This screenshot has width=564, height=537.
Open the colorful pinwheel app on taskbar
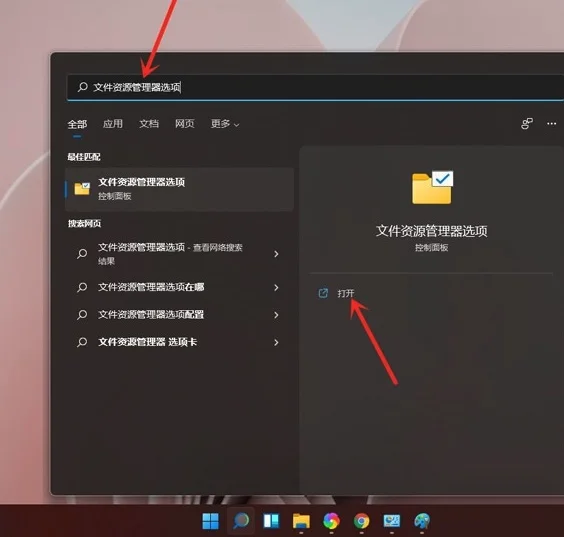(x=331, y=521)
